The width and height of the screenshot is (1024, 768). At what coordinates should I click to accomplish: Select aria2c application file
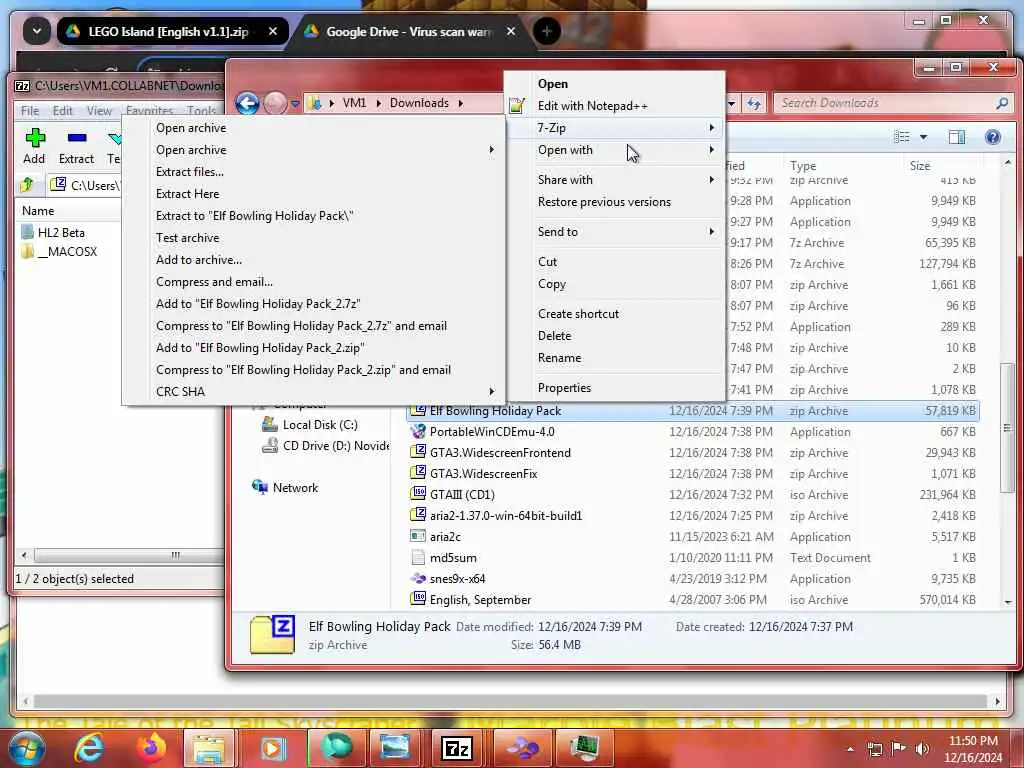pyautogui.click(x=692, y=537)
